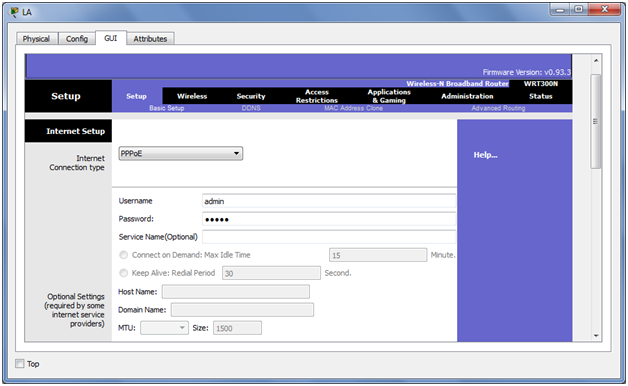Click the scrollbar down arrow
The image size is (628, 386).
(x=596, y=336)
